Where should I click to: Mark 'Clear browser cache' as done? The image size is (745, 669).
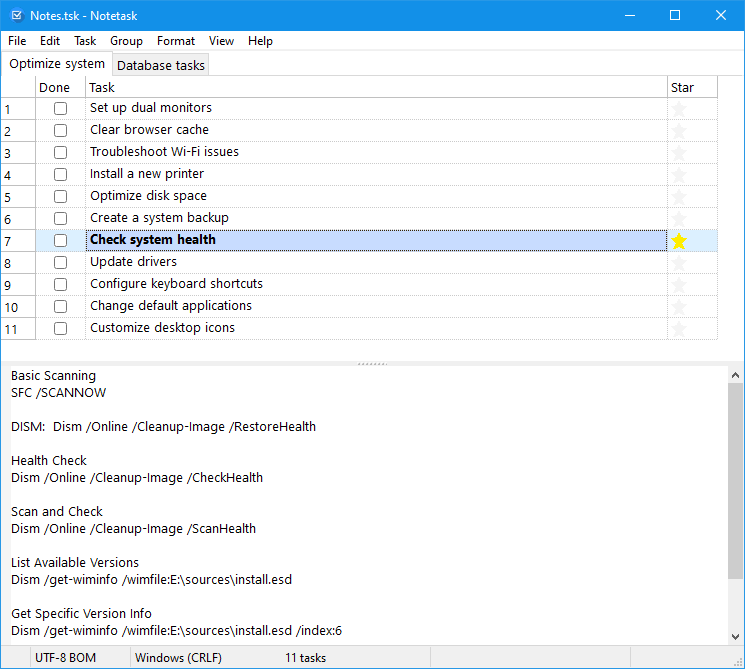coord(60,130)
